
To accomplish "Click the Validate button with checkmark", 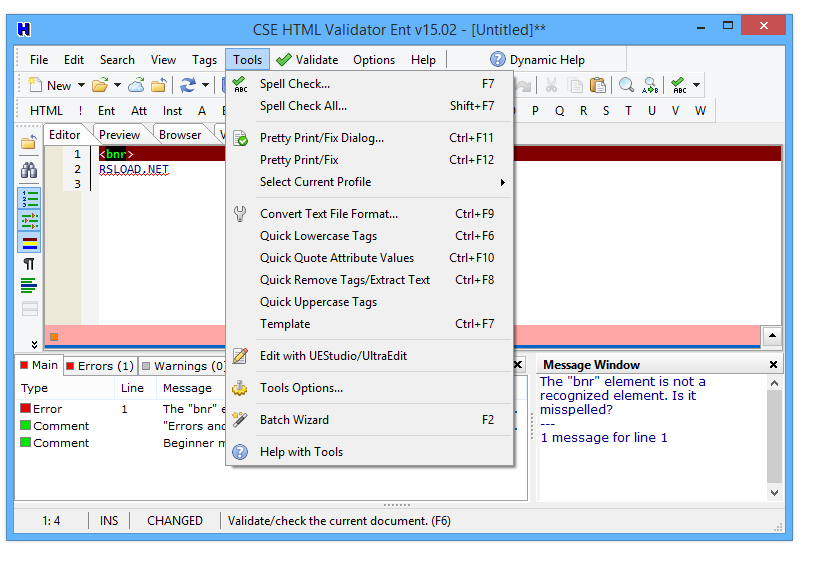I will point(307,60).
